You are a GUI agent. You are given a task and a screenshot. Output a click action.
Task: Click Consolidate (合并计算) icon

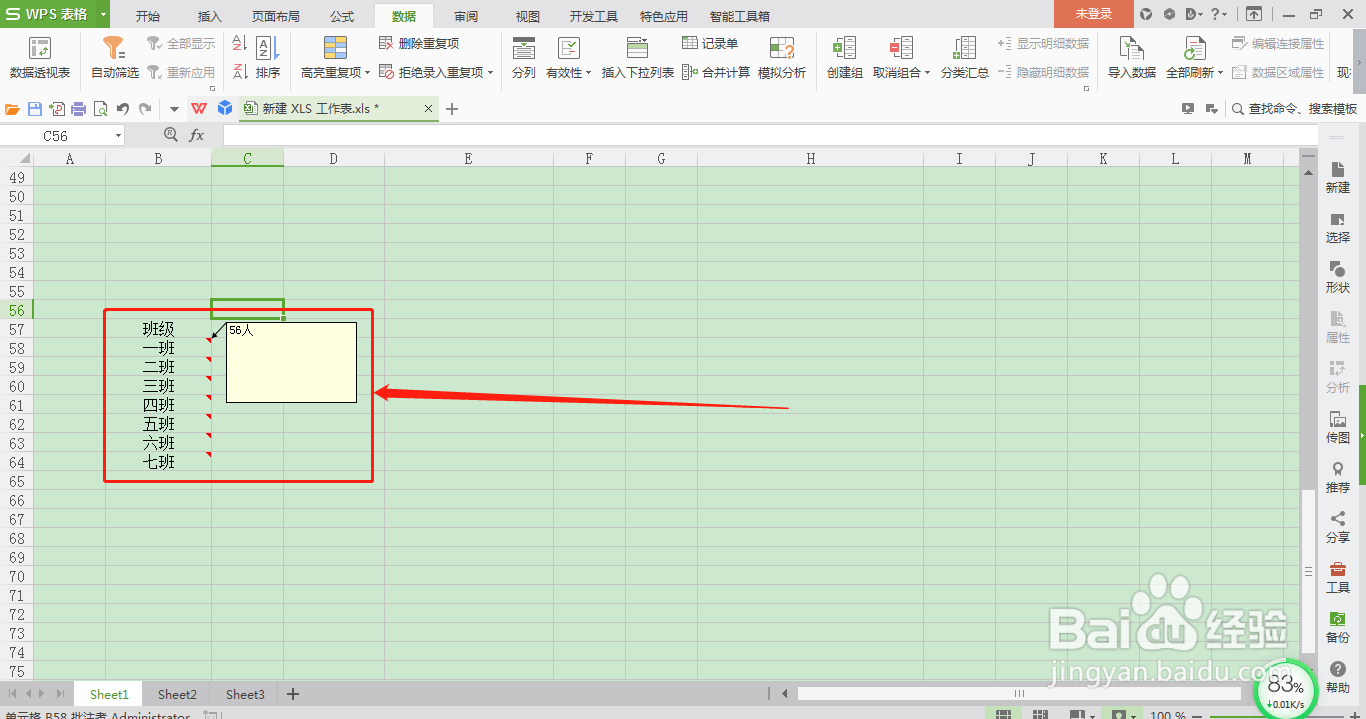pos(690,72)
